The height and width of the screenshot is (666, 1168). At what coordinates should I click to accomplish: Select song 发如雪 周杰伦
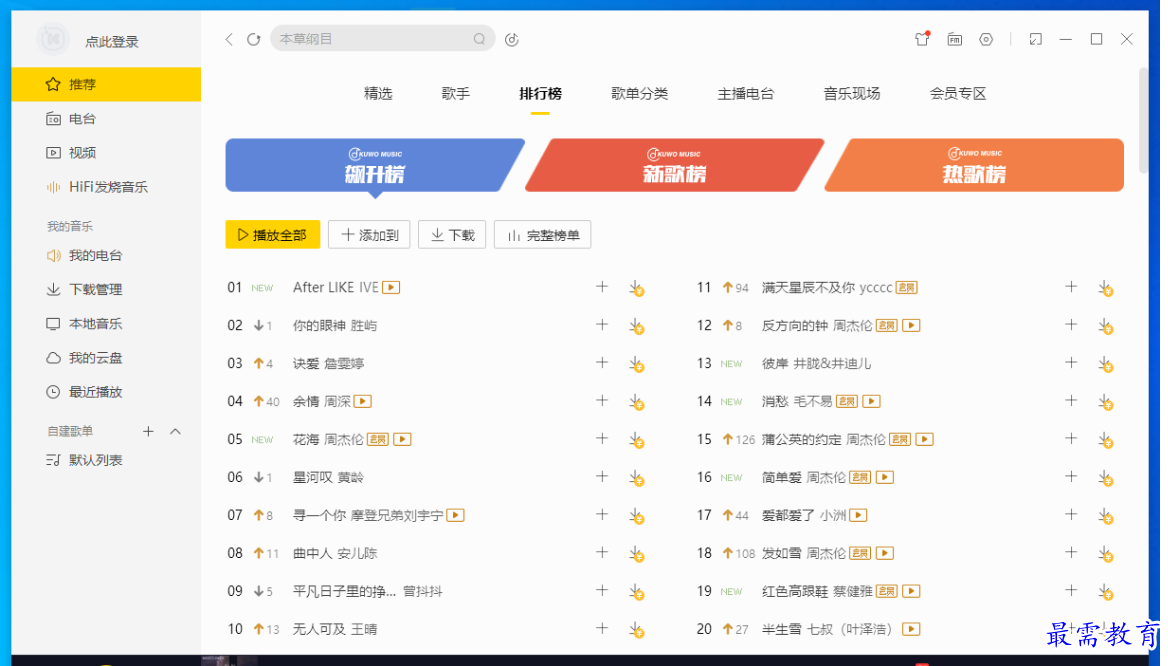[804, 554]
